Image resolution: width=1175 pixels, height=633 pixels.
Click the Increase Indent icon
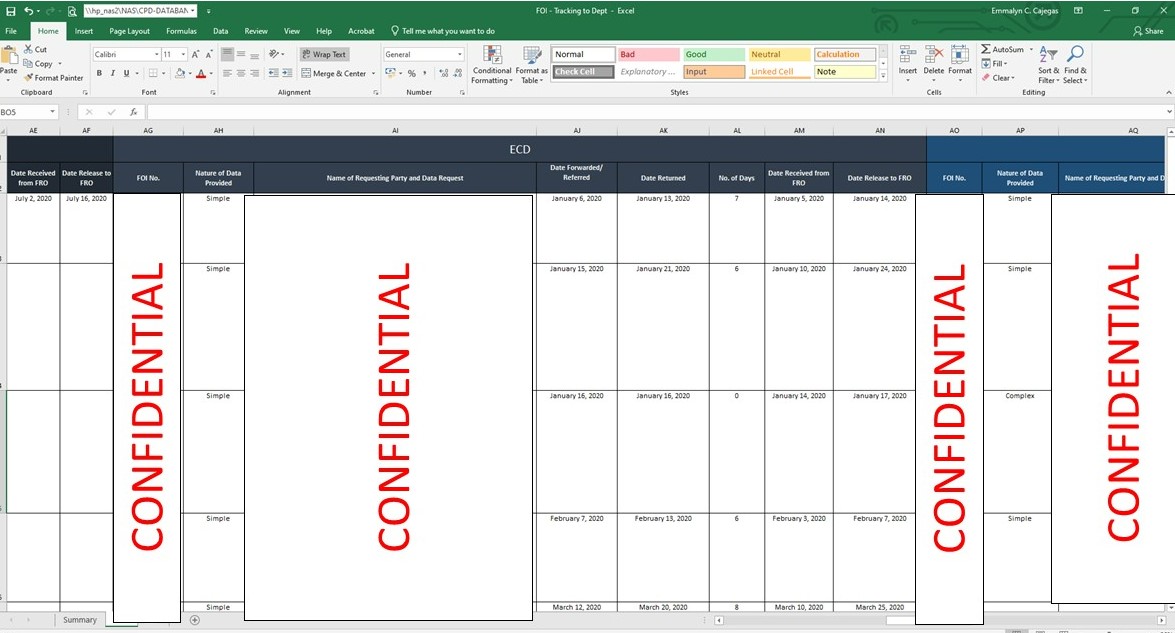click(x=287, y=73)
